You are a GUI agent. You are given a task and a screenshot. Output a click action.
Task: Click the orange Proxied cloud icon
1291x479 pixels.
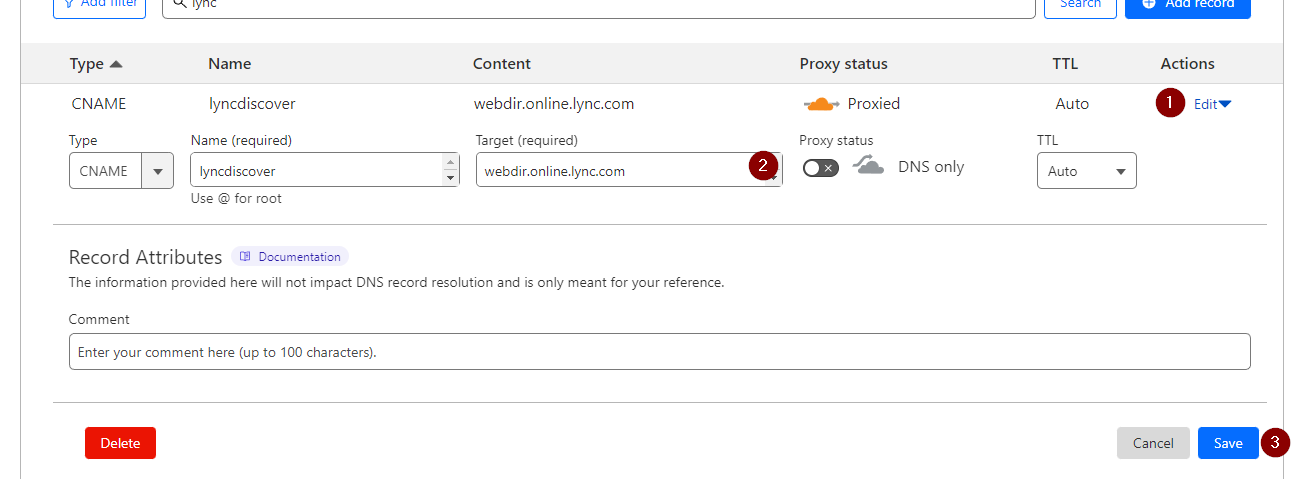[x=821, y=104]
